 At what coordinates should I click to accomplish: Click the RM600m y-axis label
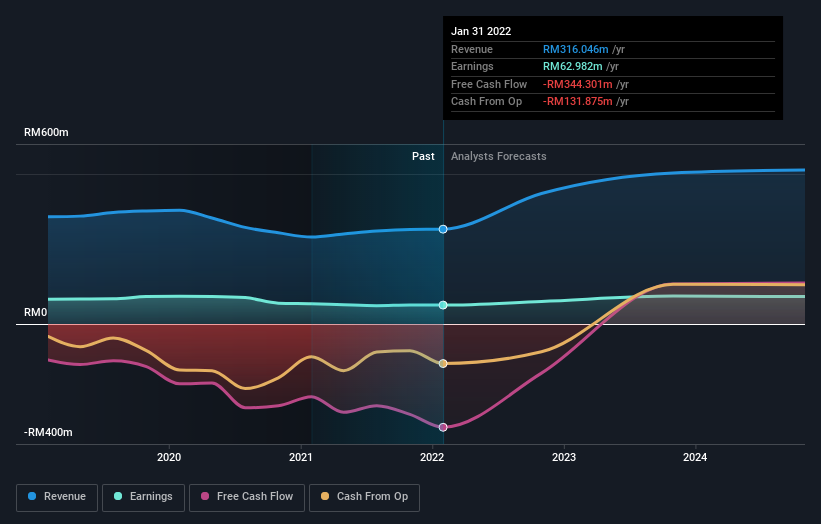coord(46,132)
